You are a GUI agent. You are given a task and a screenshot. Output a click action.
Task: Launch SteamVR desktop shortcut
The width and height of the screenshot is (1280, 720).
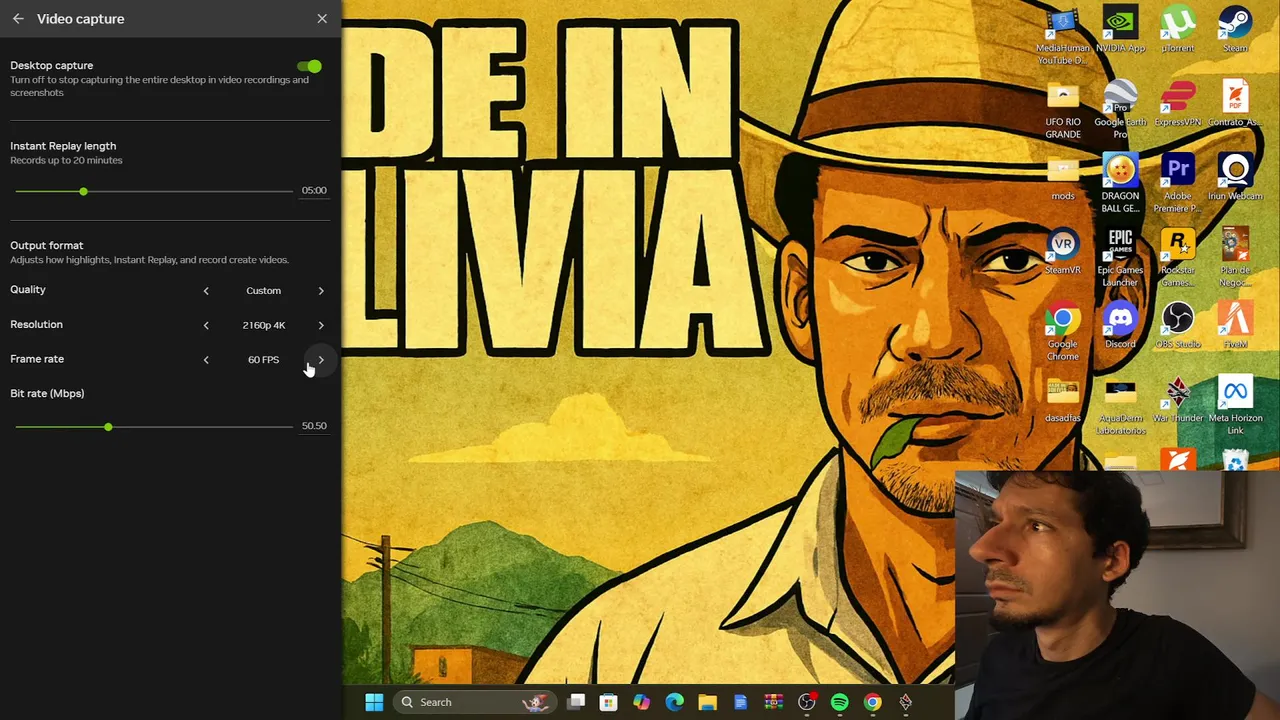click(1062, 252)
